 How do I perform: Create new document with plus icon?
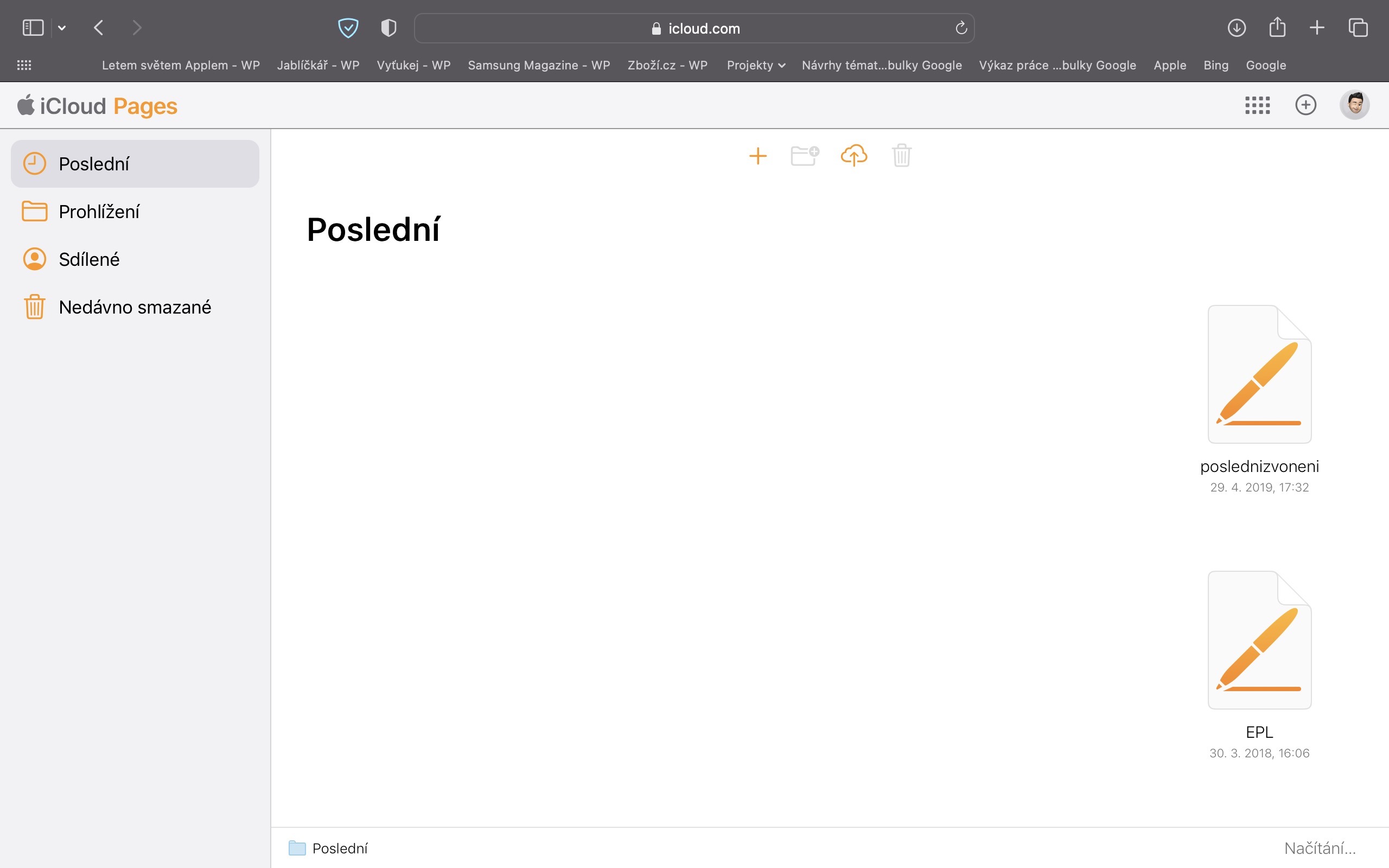(x=757, y=156)
